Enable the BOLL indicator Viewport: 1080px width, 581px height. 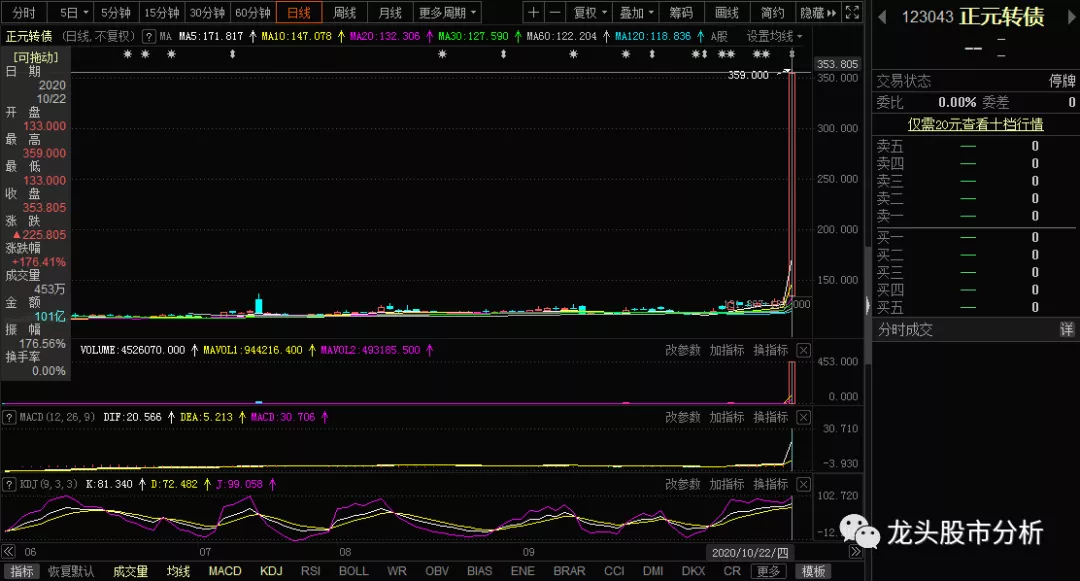pyautogui.click(x=353, y=571)
